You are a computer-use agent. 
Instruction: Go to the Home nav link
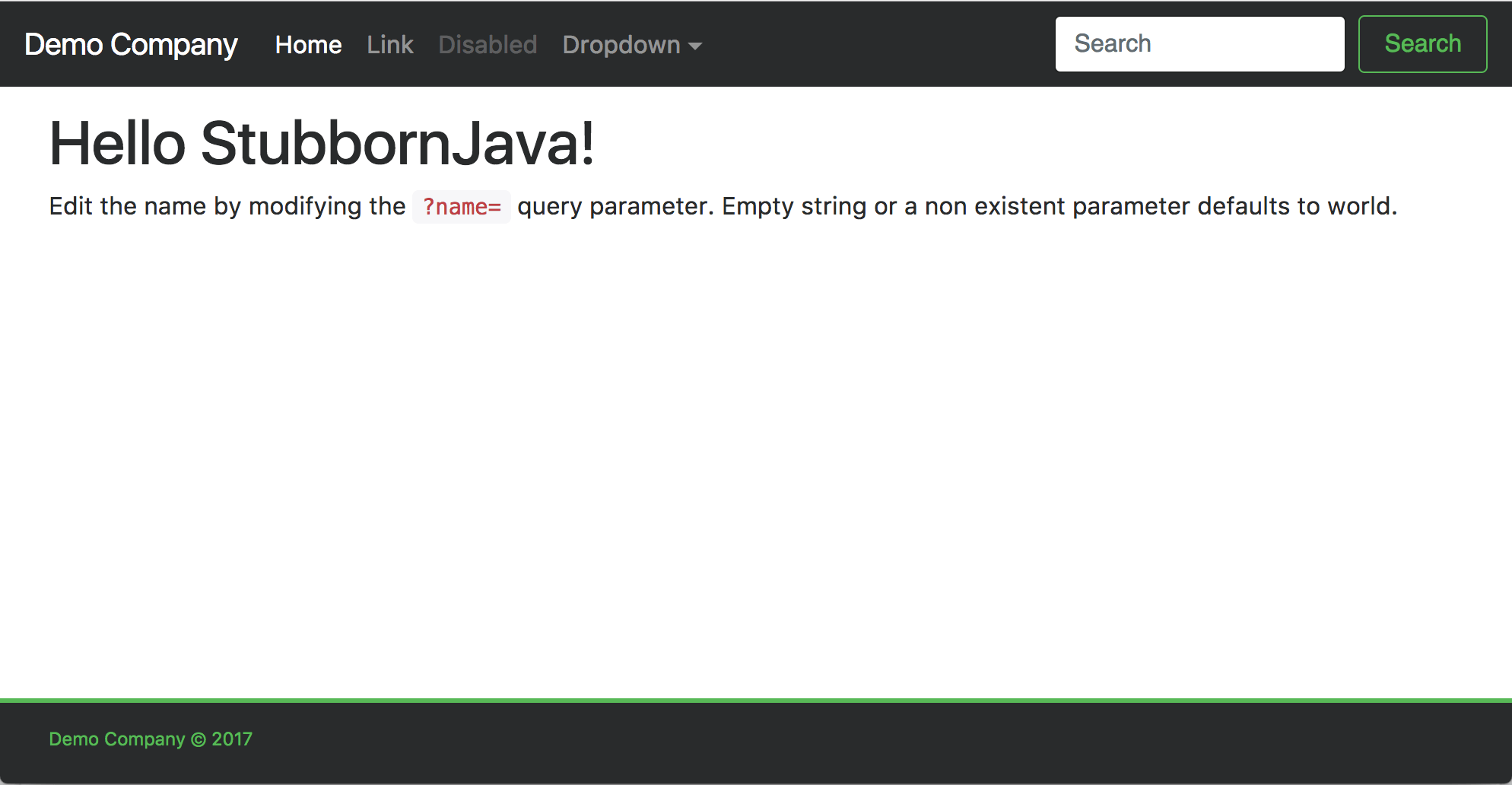[308, 45]
